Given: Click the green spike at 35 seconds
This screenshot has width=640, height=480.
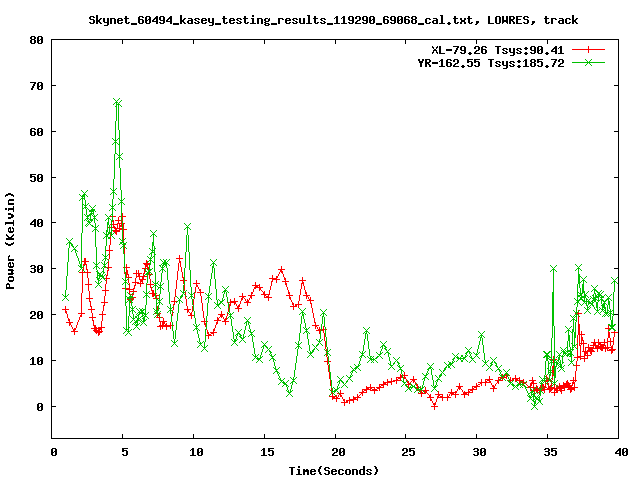Looking at the screenshot, I should pyautogui.click(x=553, y=269).
